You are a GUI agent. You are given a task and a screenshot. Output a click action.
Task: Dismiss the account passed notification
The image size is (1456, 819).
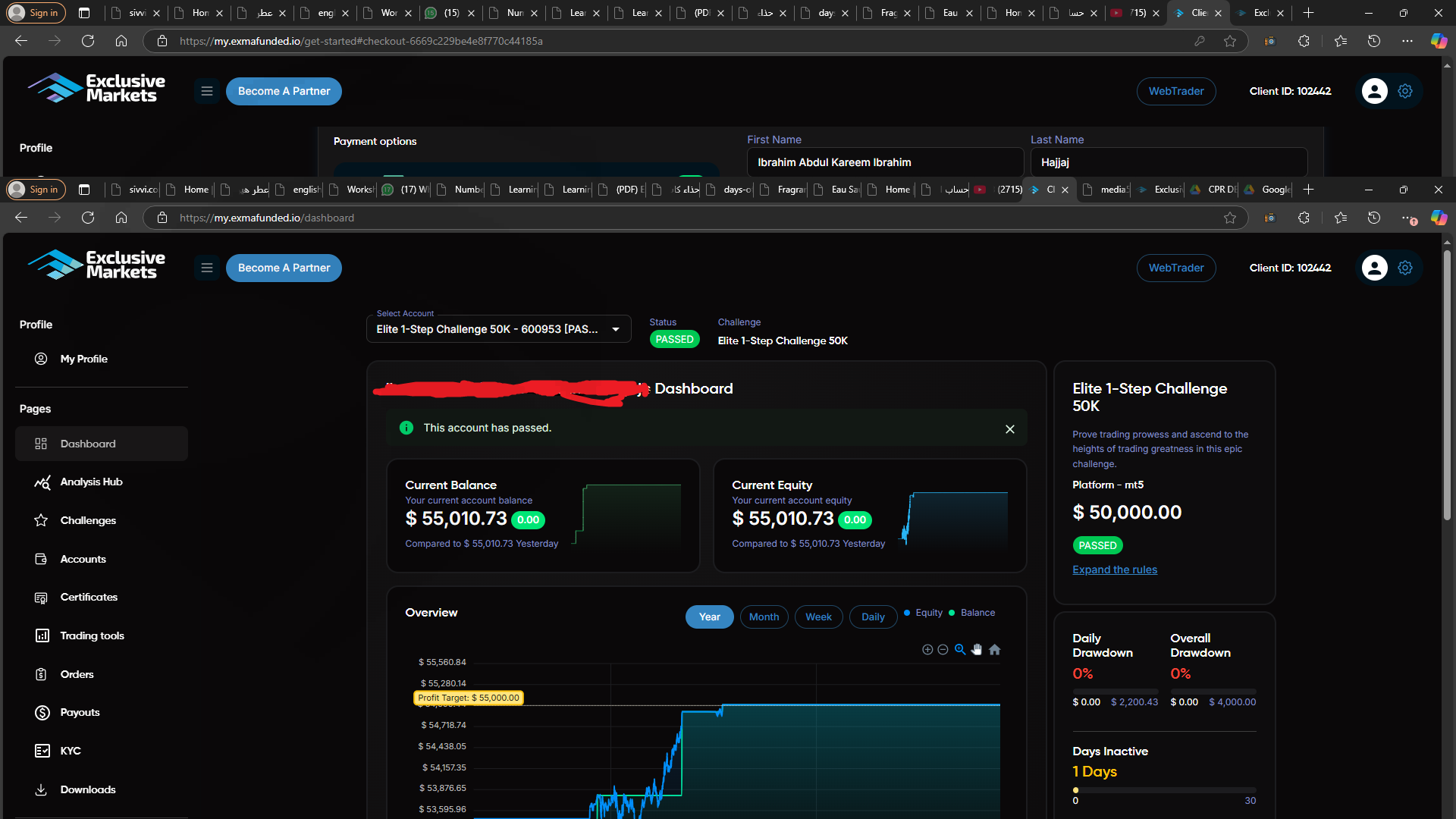1009,429
